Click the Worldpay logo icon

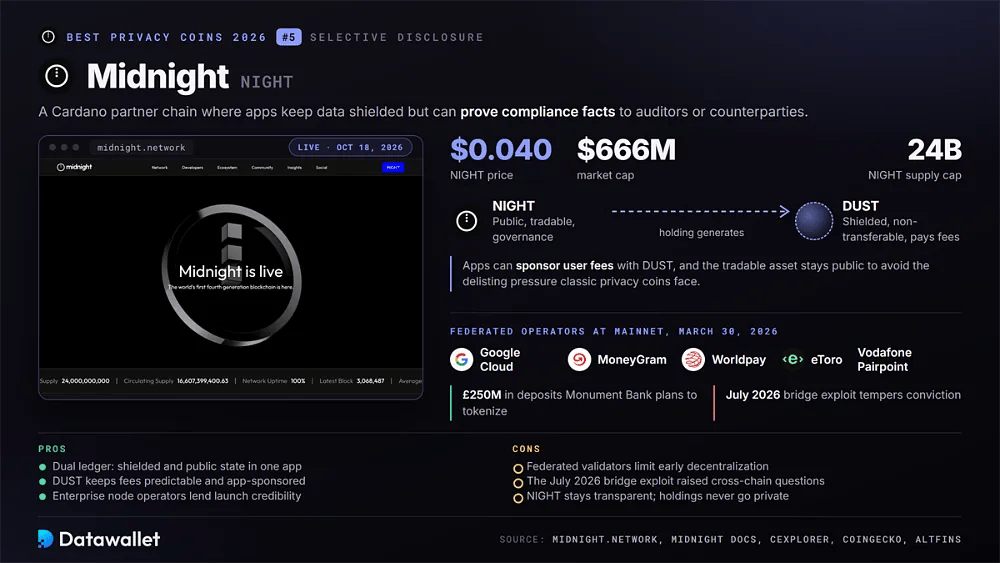pyautogui.click(x=693, y=360)
